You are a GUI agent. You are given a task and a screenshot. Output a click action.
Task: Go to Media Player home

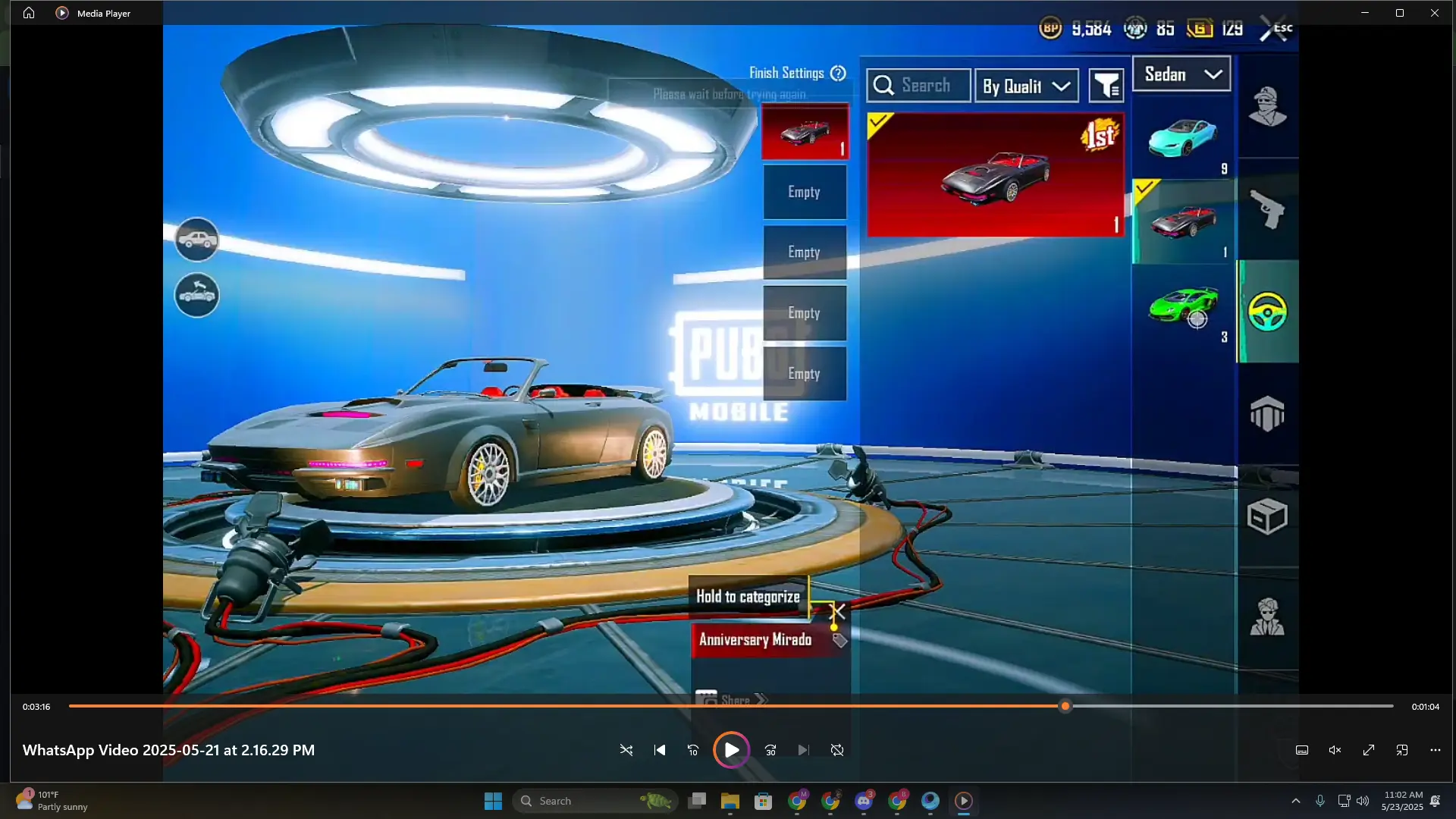click(29, 13)
